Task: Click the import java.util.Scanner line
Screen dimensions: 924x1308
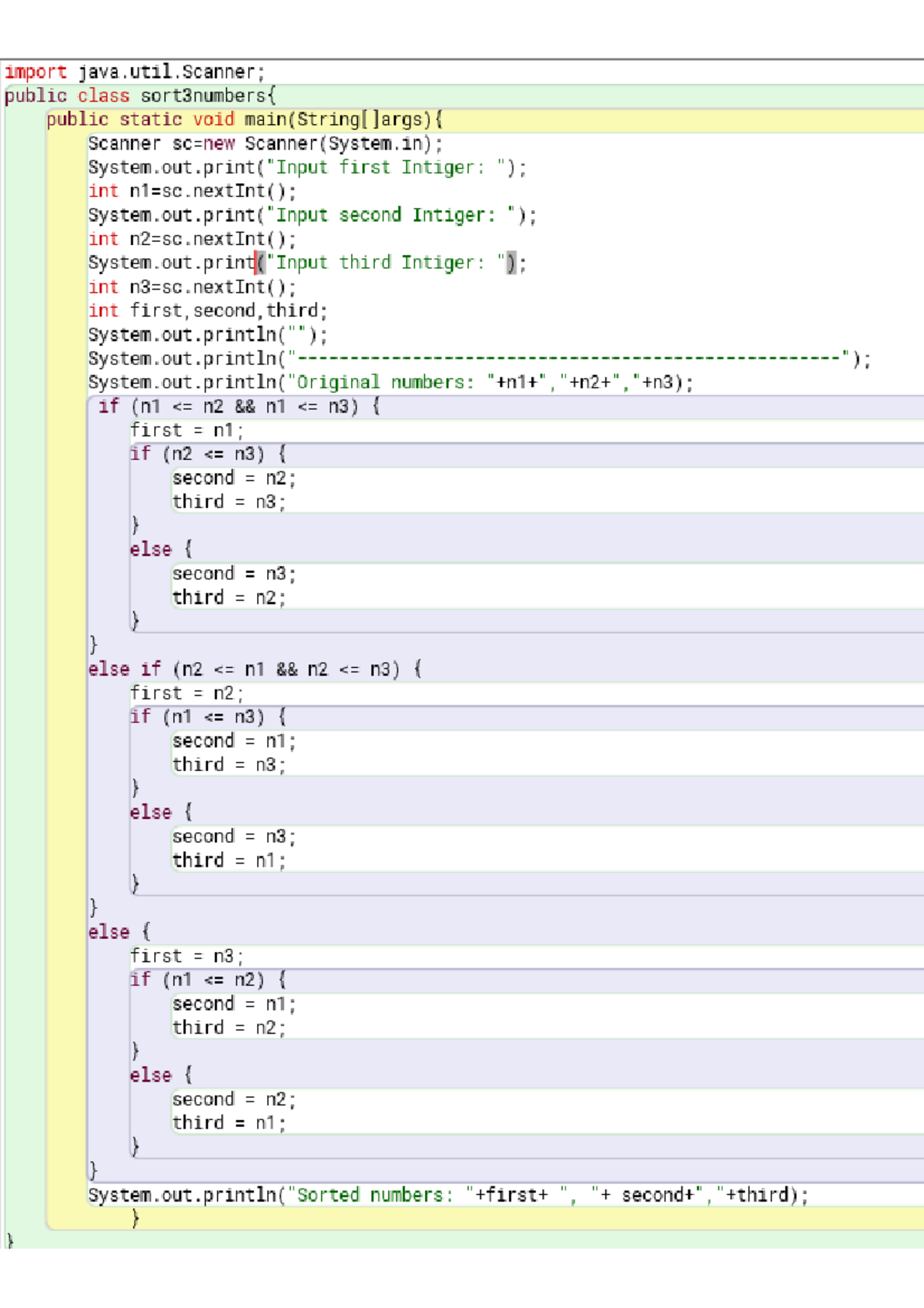Action: (135, 72)
